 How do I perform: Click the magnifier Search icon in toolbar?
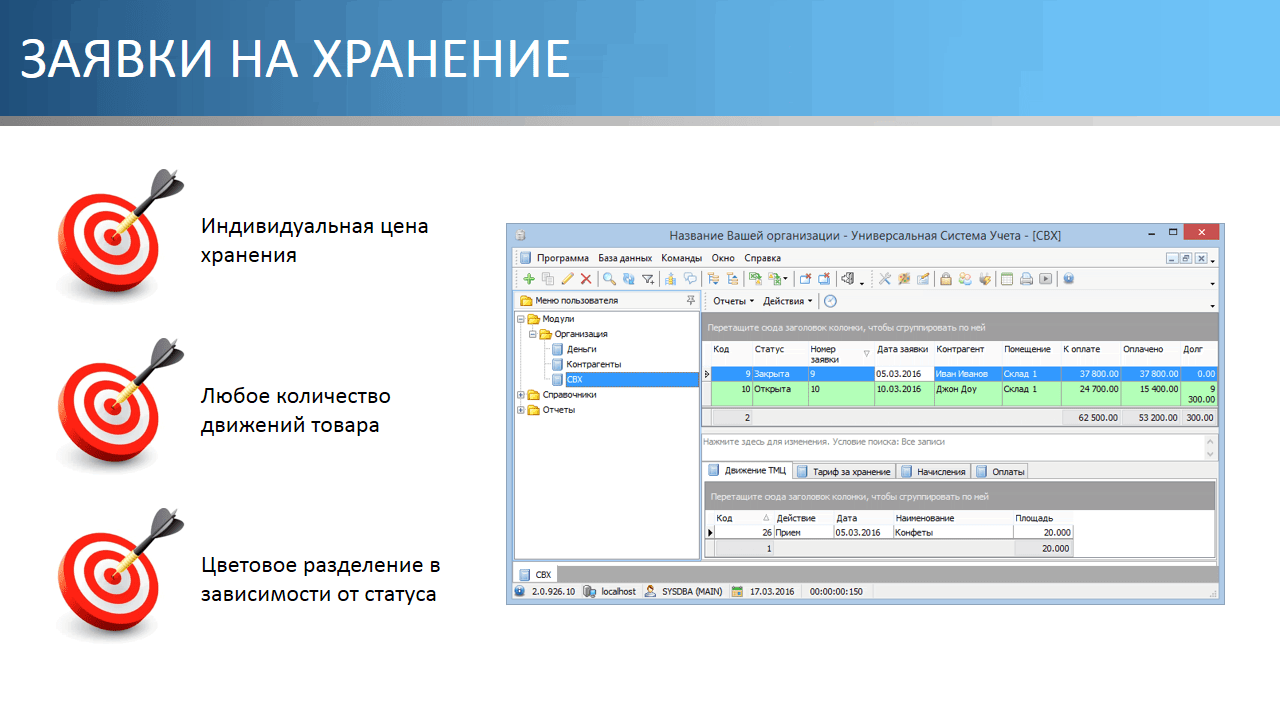tap(609, 279)
